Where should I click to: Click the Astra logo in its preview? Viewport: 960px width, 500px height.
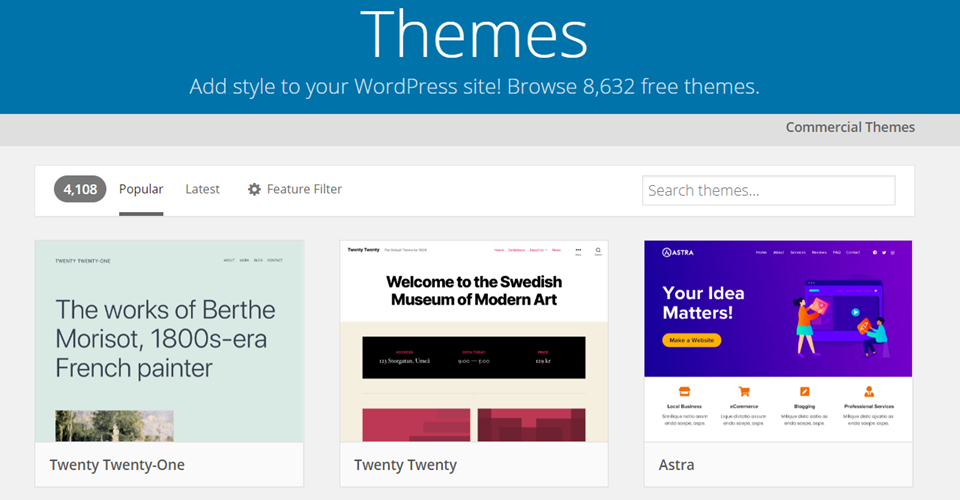(x=678, y=252)
